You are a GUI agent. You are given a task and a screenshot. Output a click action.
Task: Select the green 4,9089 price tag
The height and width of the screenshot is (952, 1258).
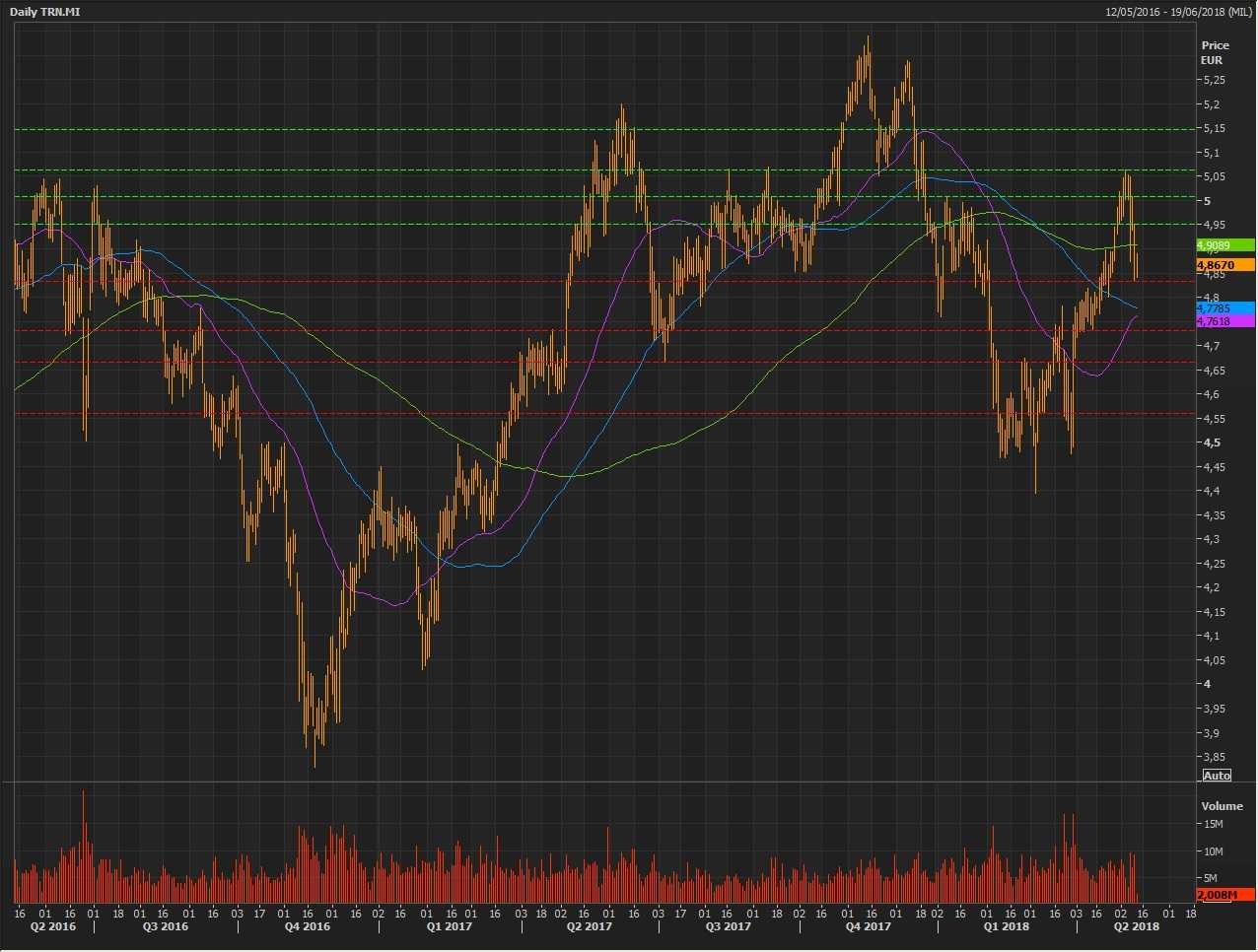point(1224,245)
